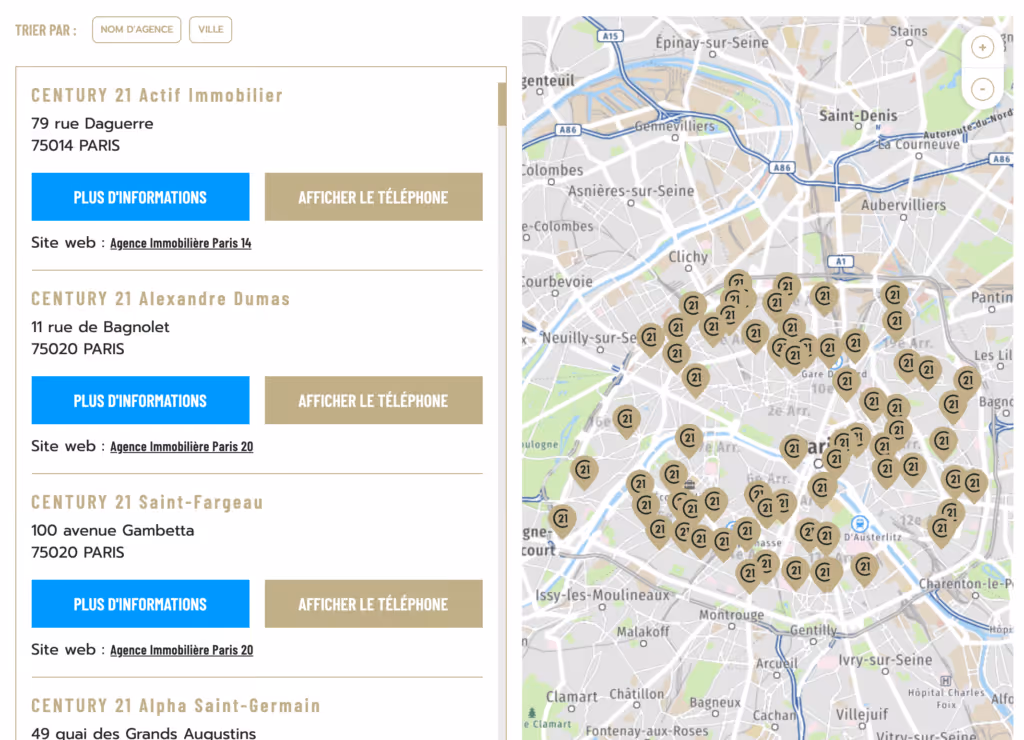Zoom out the map with the minus button
The height and width of the screenshot is (740, 1024).
click(x=982, y=89)
